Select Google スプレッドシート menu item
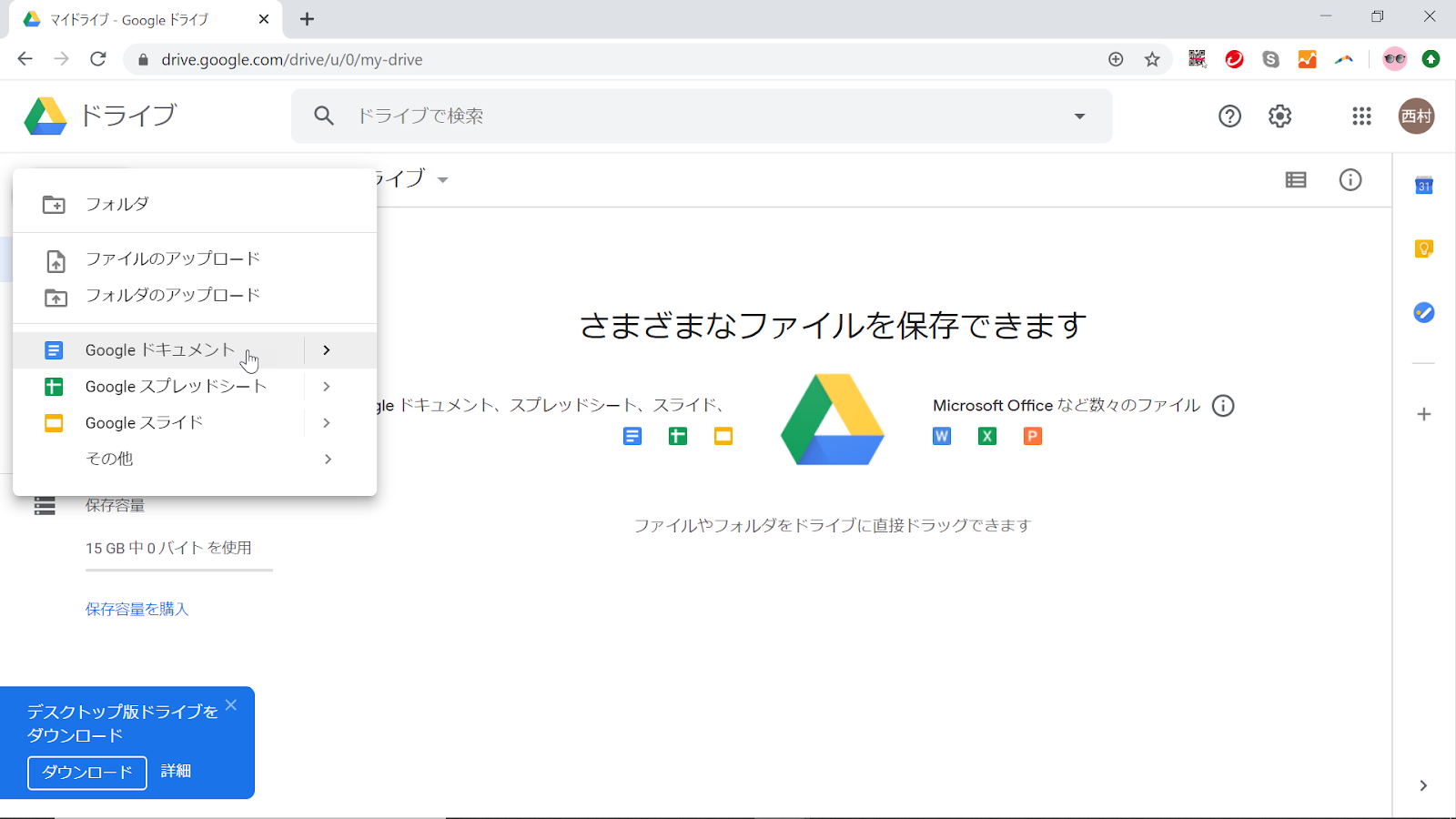Image resolution: width=1456 pixels, height=819 pixels. (x=159, y=387)
